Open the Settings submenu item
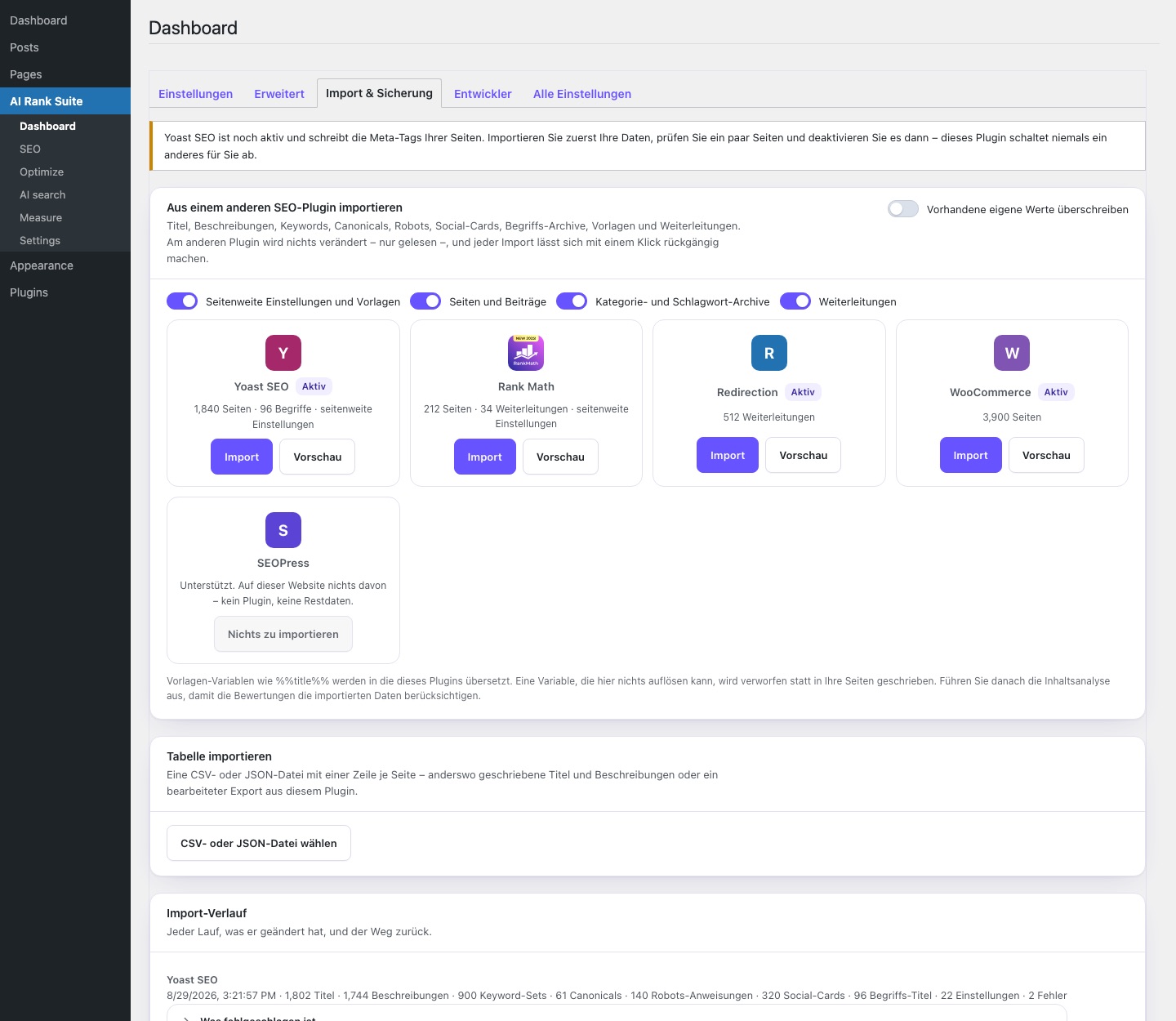The image size is (1176, 1021). [x=65, y=240]
